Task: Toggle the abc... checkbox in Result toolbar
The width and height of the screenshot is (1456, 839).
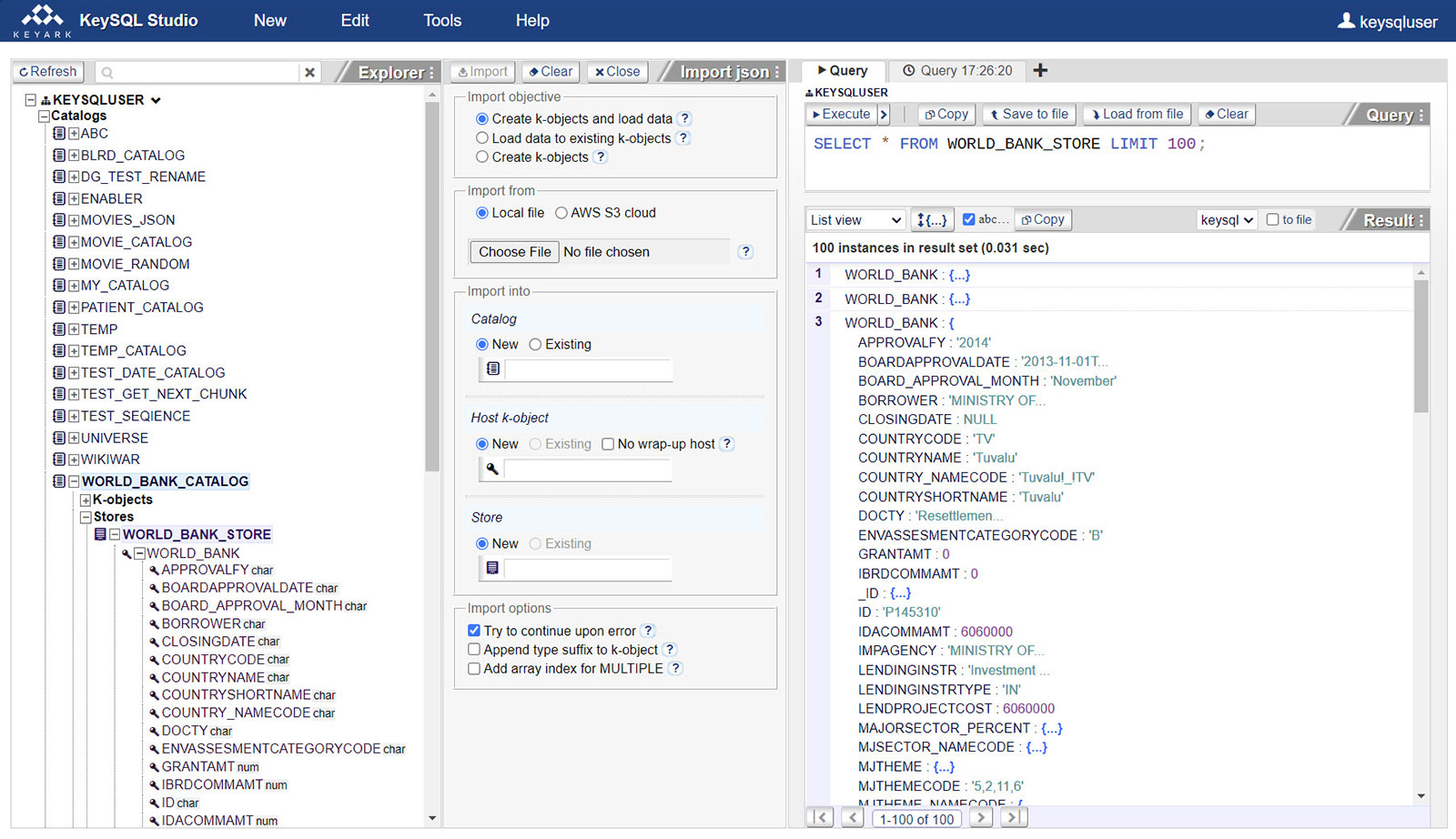Action: coord(969,219)
